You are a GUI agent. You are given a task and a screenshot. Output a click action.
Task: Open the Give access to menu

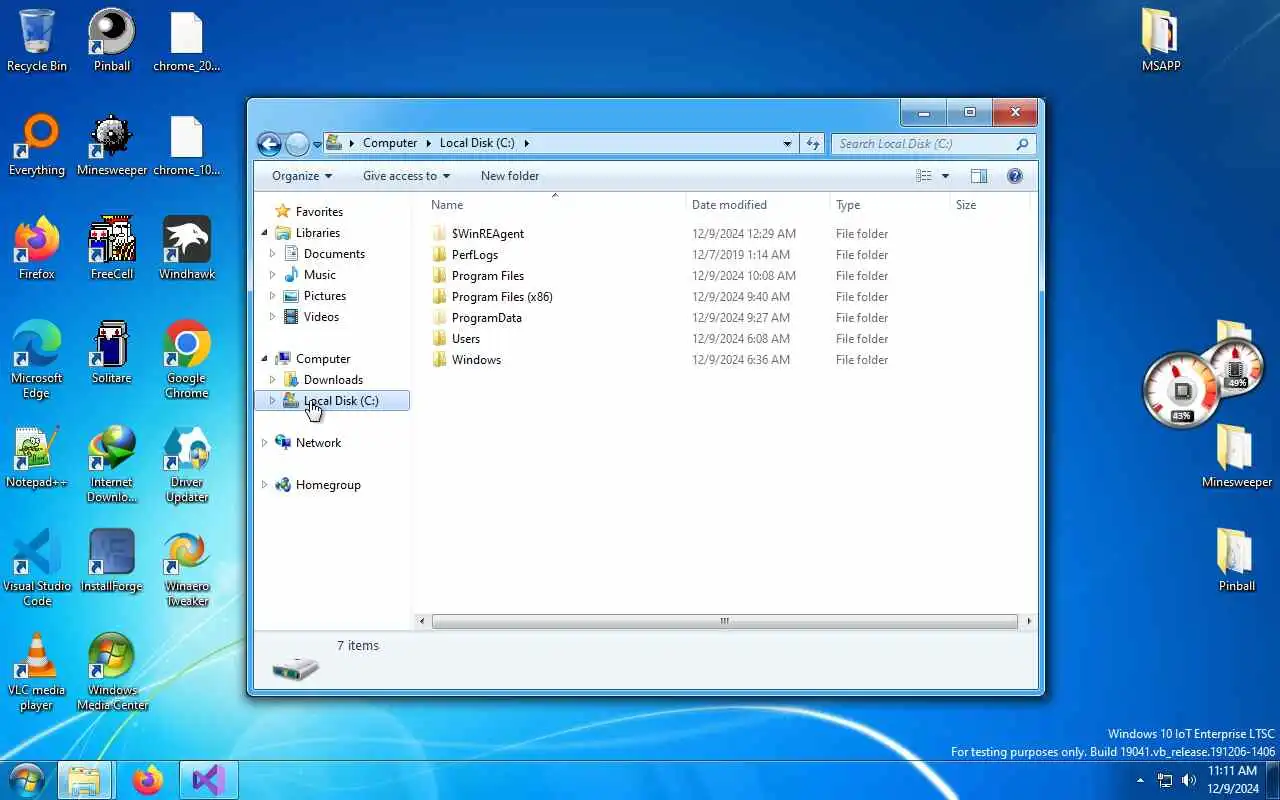click(406, 176)
